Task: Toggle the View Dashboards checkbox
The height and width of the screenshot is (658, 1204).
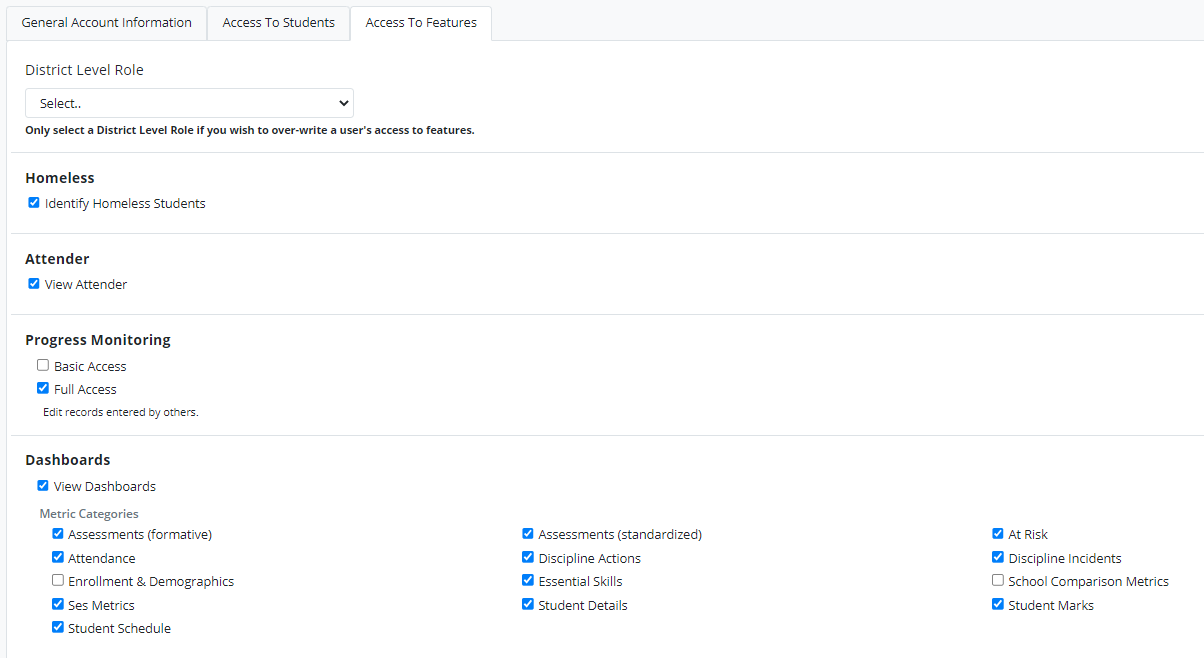Action: coord(43,486)
